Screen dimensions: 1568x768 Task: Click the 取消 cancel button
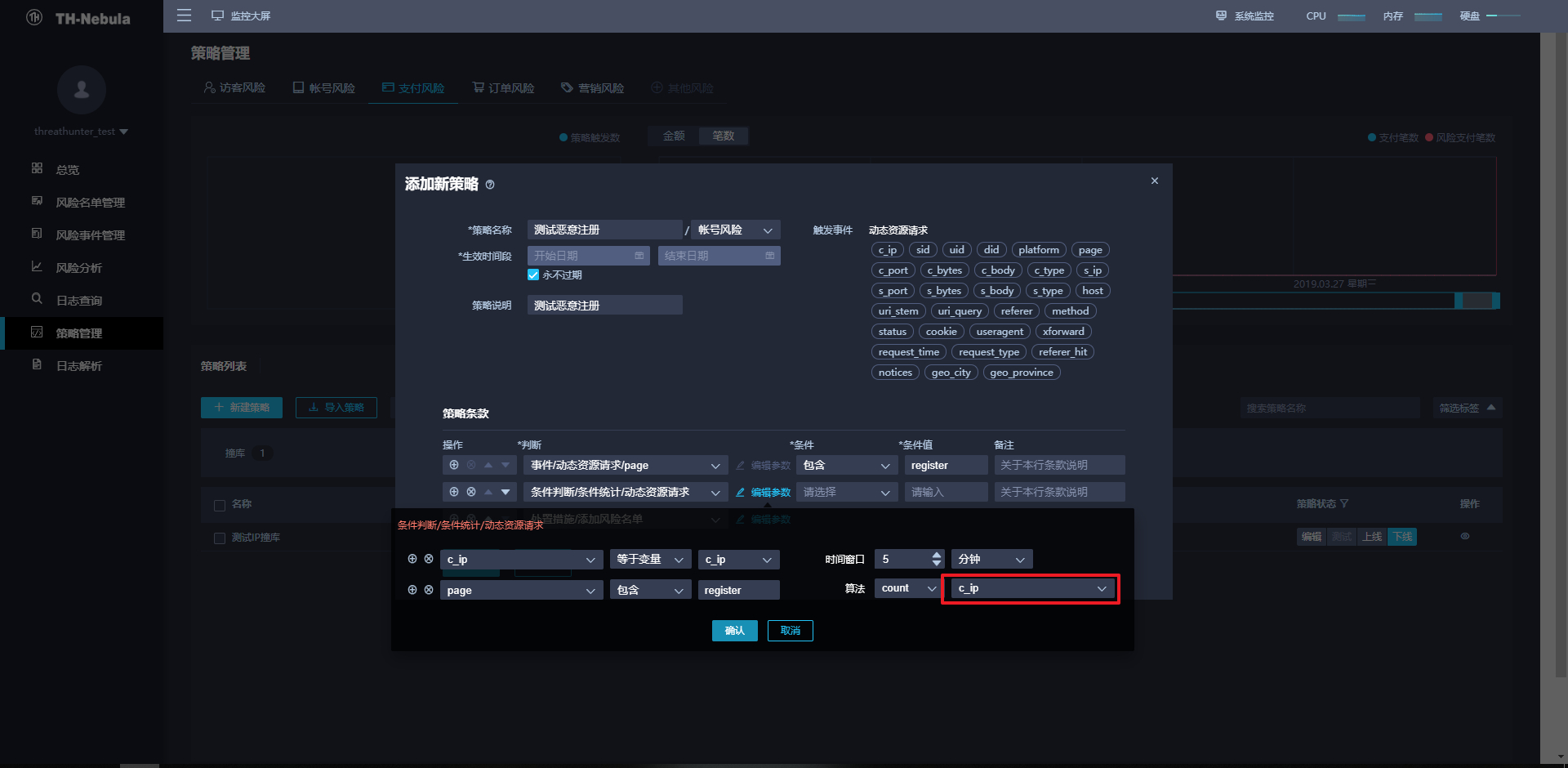click(x=791, y=631)
